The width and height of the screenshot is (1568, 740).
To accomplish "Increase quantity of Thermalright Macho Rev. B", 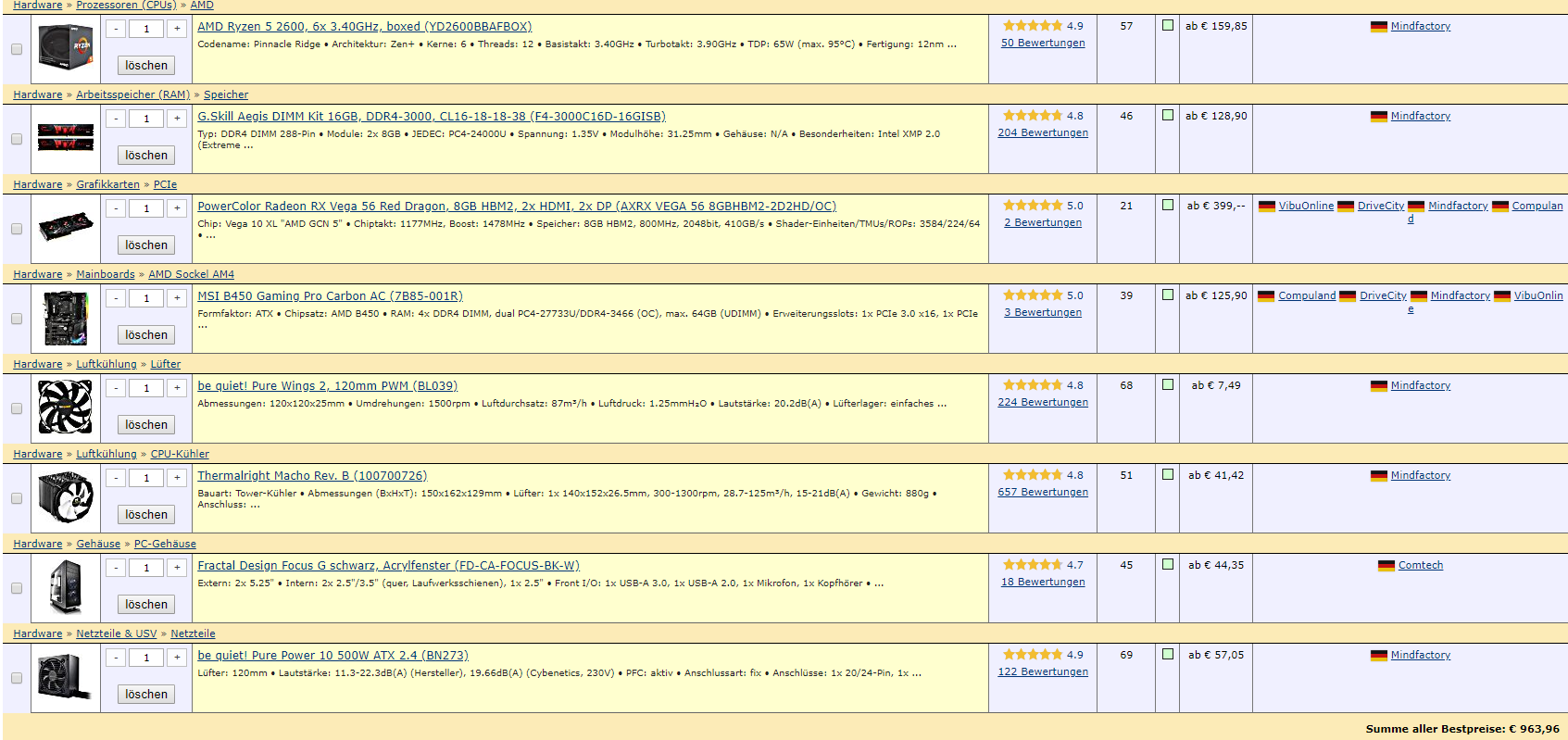I will click(x=177, y=478).
